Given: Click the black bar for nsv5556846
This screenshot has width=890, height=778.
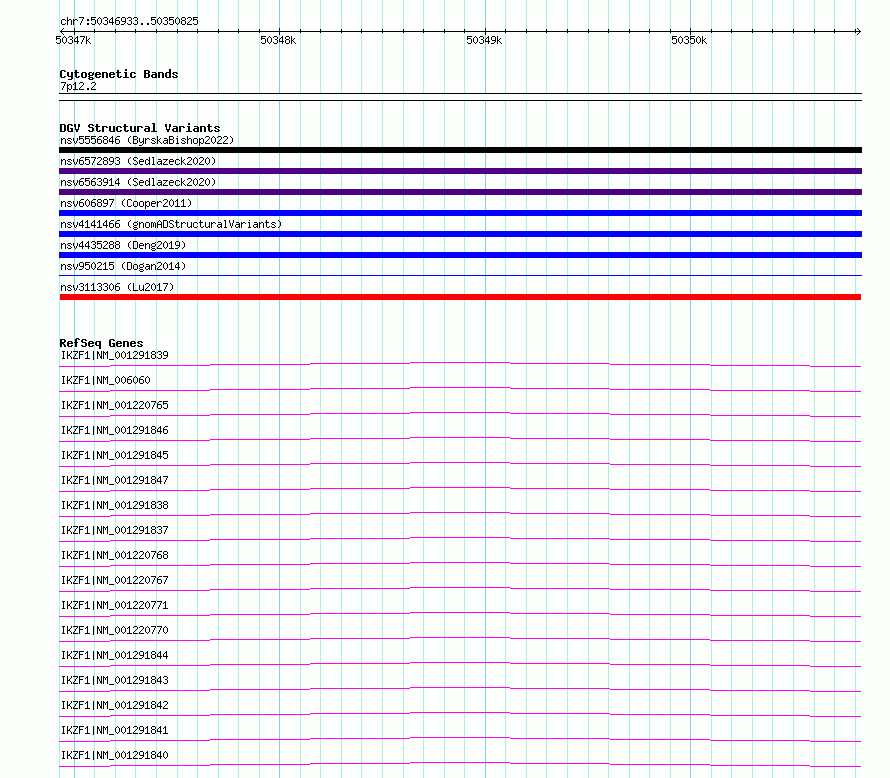Looking at the screenshot, I should [x=460, y=150].
